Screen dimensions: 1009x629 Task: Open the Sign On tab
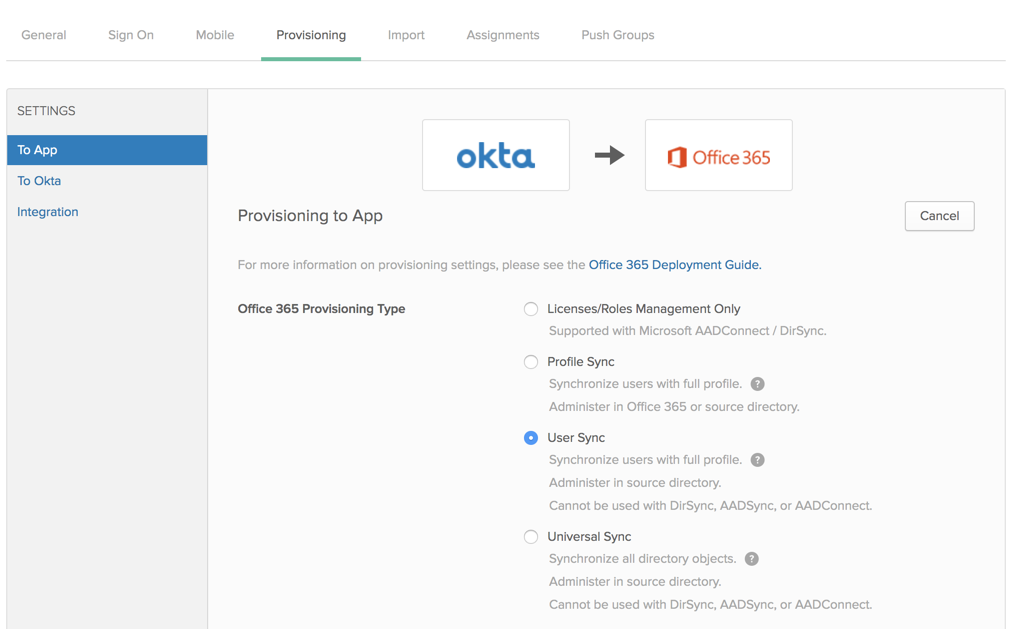131,35
